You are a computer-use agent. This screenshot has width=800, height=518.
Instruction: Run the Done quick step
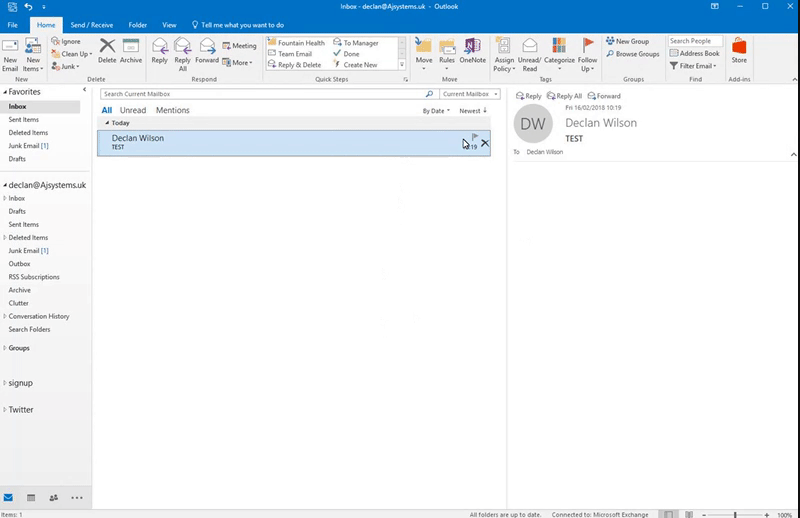(x=346, y=54)
